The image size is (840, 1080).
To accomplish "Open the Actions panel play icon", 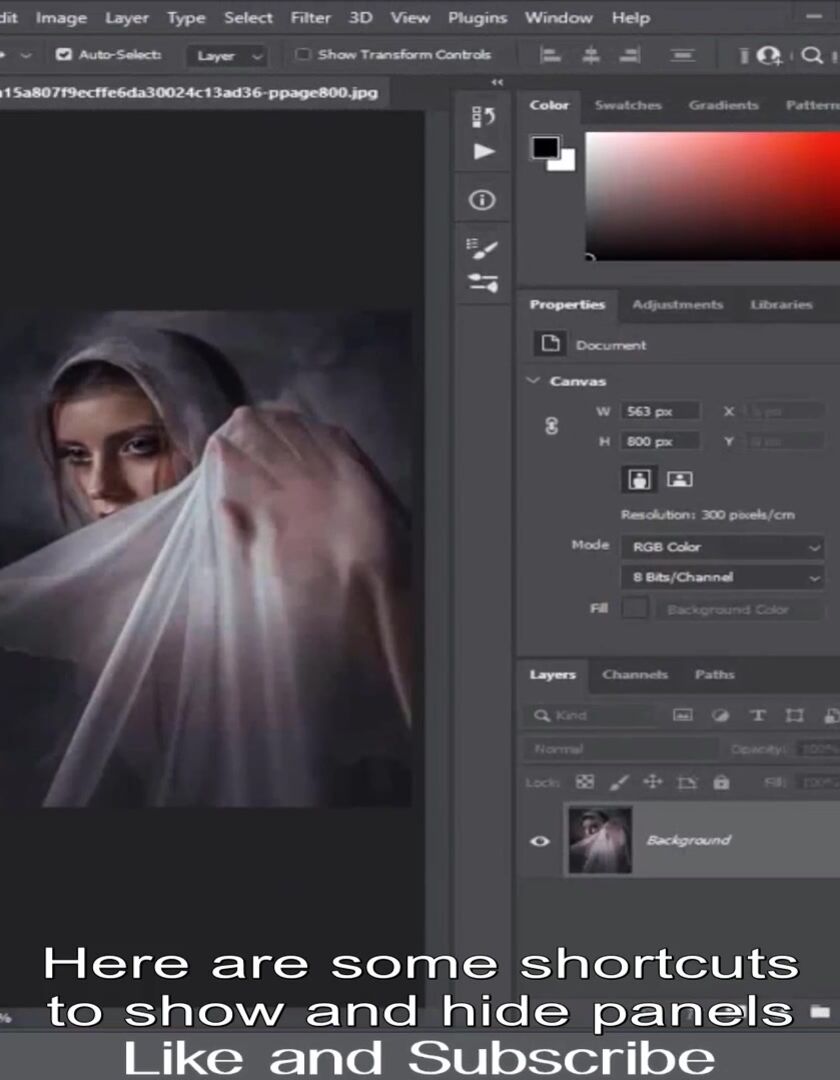I will point(484,152).
